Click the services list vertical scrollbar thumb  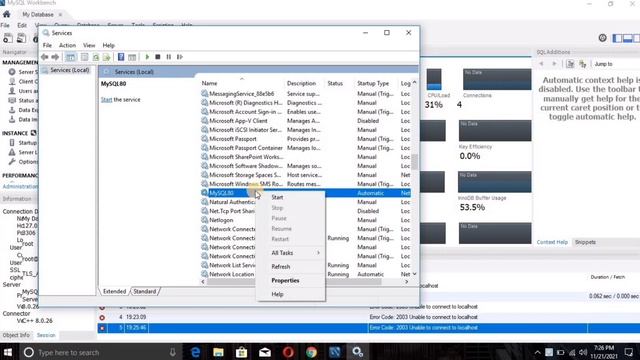point(414,162)
